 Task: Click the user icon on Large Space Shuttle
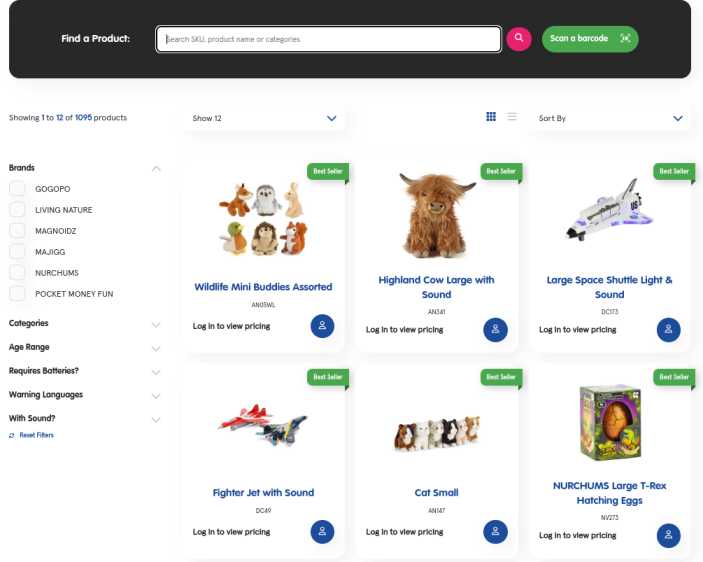pos(668,330)
